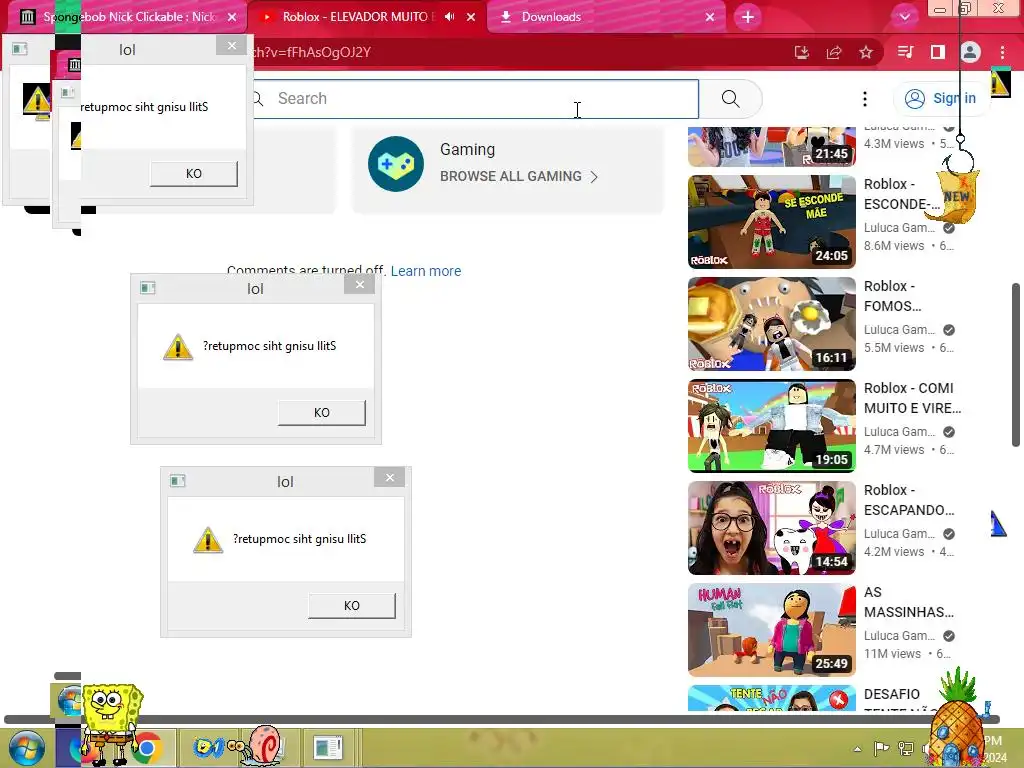The height and width of the screenshot is (768, 1024).
Task: Open the Chrome profile avatar icon
Action: click(970, 52)
